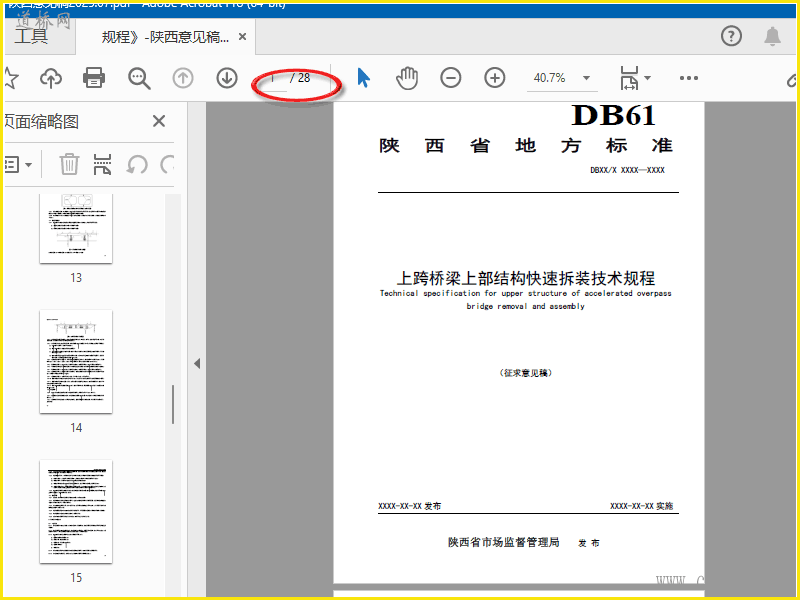800x600 pixels.
Task: Click the 陕西省地方标准 heading
Action: [526, 145]
